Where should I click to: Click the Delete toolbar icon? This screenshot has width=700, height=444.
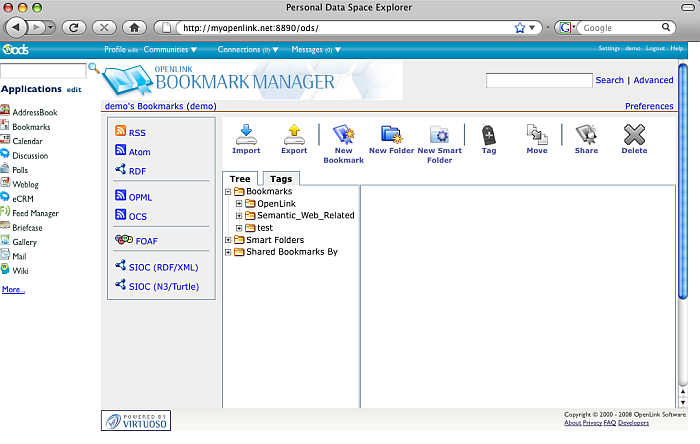[x=634, y=137]
